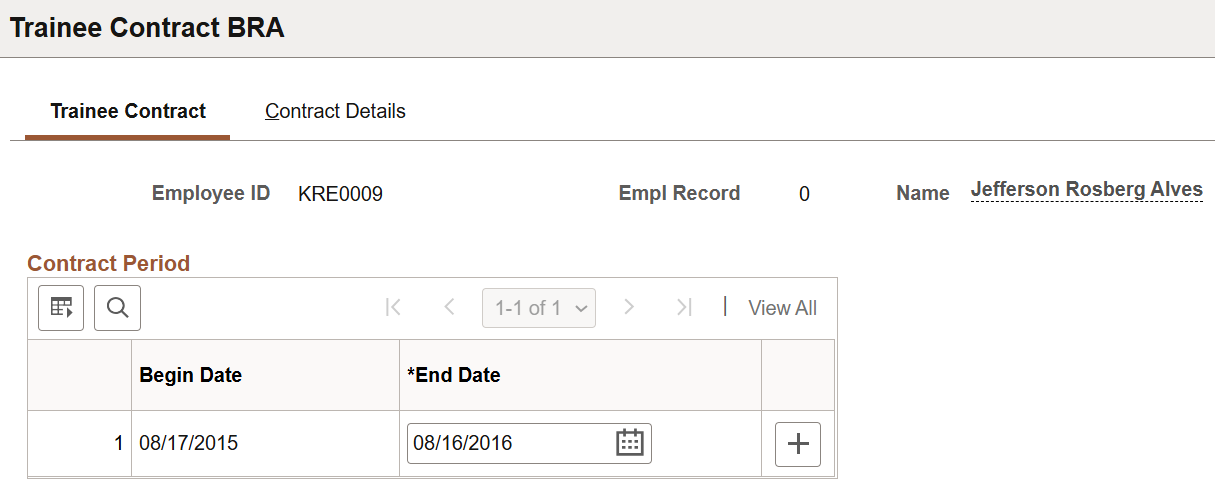Click the Employee ID value KRE0009
Screen dimensions: 1215x499
click(x=340, y=194)
